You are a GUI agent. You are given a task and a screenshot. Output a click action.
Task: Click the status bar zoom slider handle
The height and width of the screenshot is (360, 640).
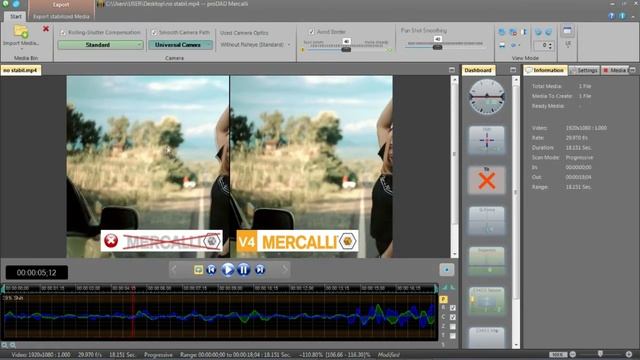tap(600, 353)
